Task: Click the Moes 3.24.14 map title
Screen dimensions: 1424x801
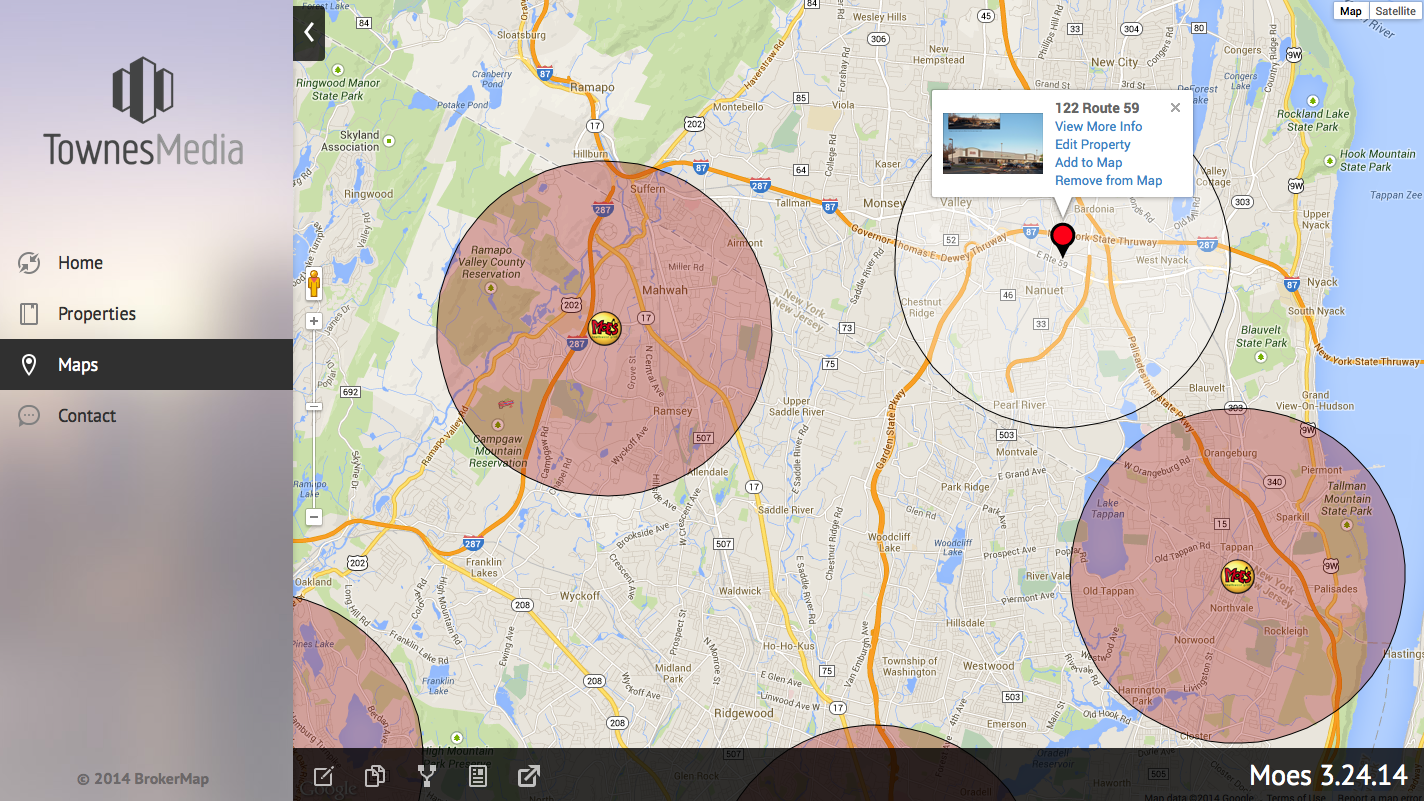Action: click(1328, 775)
